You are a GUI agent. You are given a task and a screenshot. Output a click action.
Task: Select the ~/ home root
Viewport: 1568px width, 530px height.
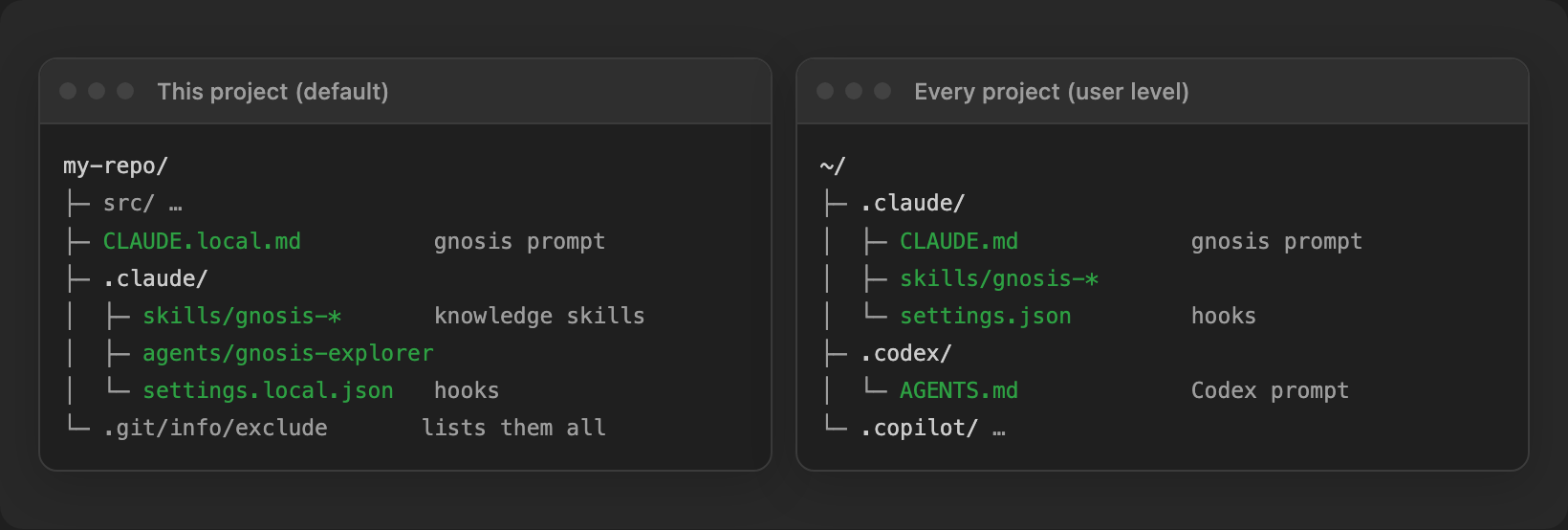click(x=833, y=166)
